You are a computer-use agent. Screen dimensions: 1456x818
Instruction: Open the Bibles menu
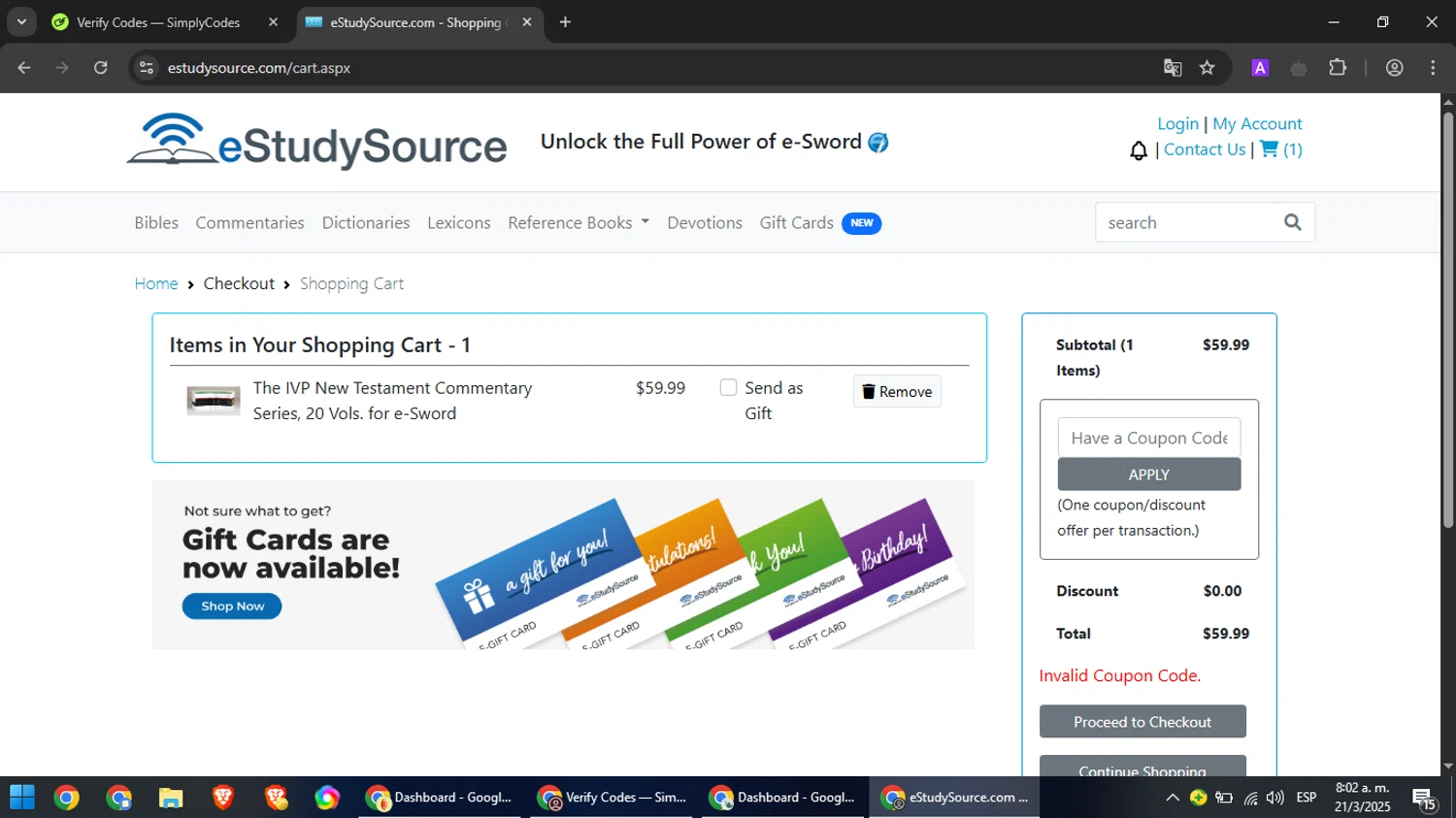(x=156, y=222)
